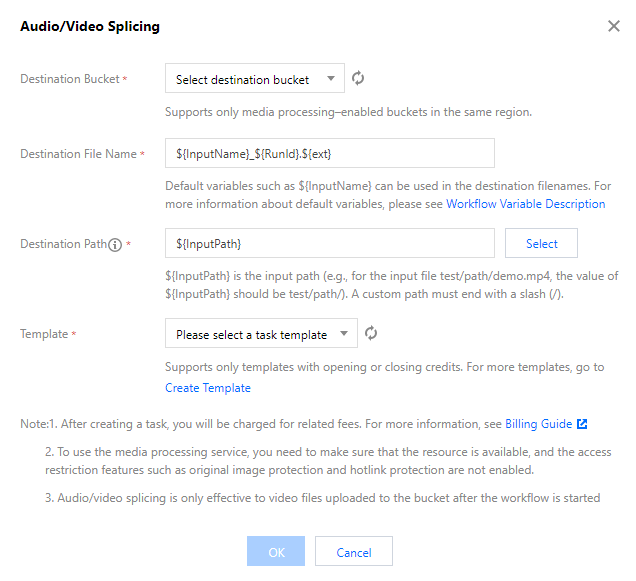Click the Destination Path label text

62,244
